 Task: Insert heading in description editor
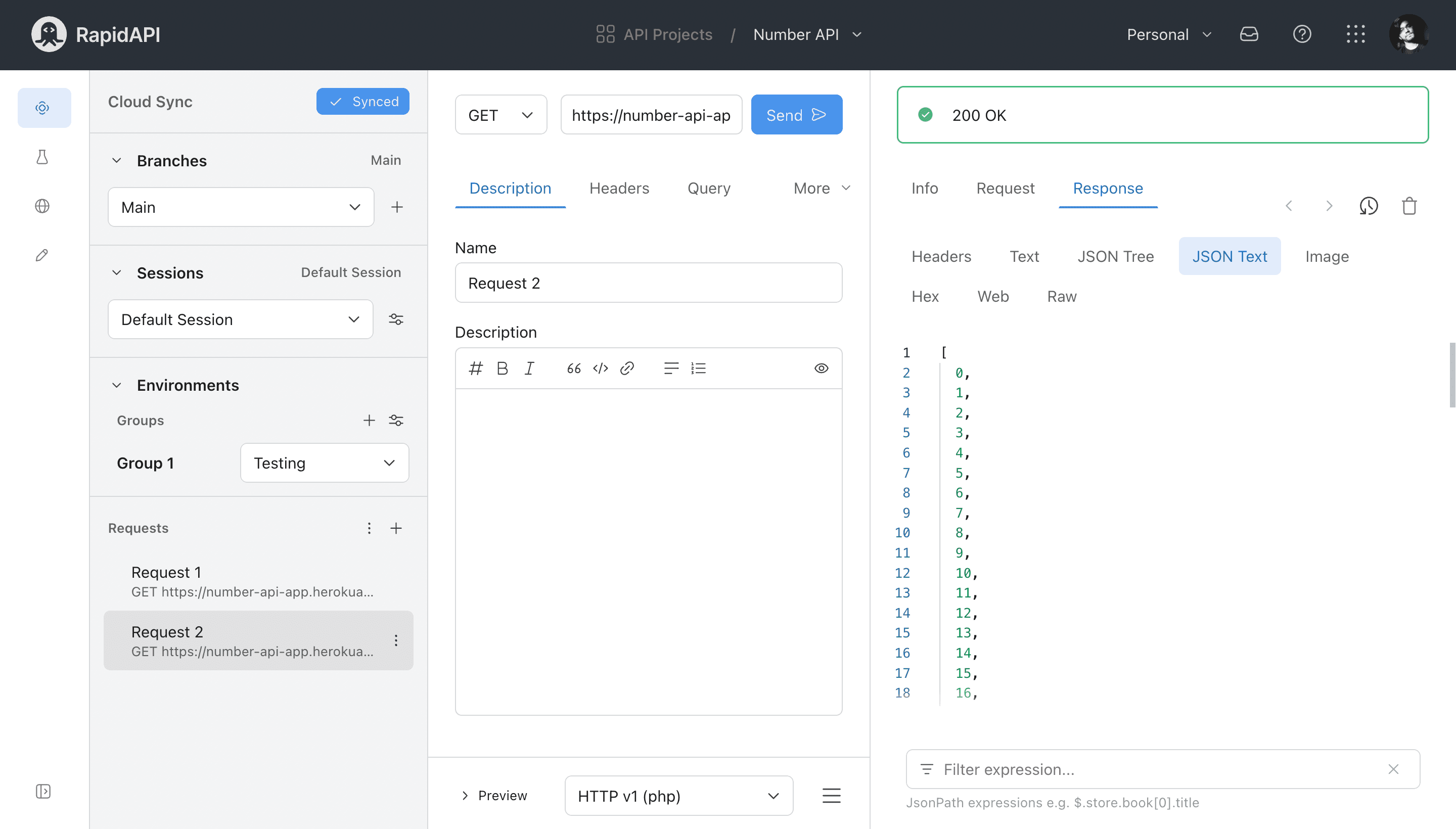pos(475,369)
